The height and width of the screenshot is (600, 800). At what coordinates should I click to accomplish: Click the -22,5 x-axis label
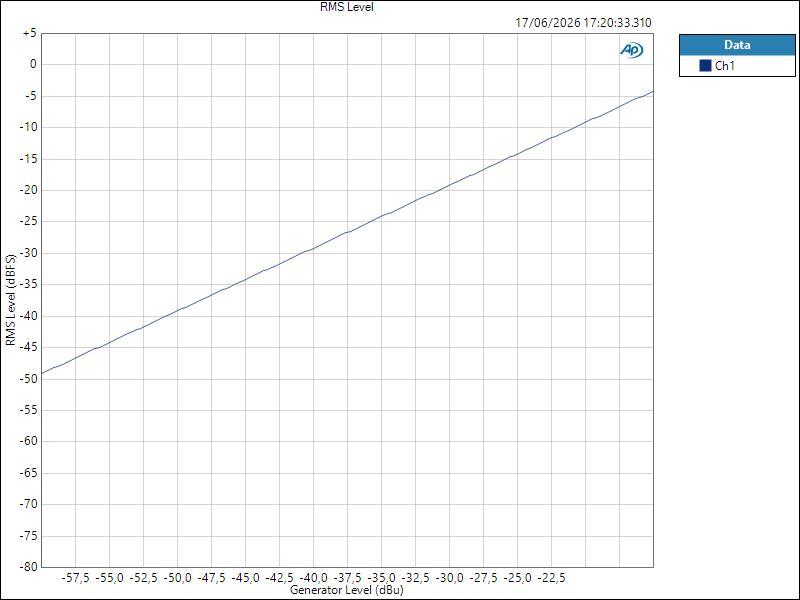(x=552, y=578)
